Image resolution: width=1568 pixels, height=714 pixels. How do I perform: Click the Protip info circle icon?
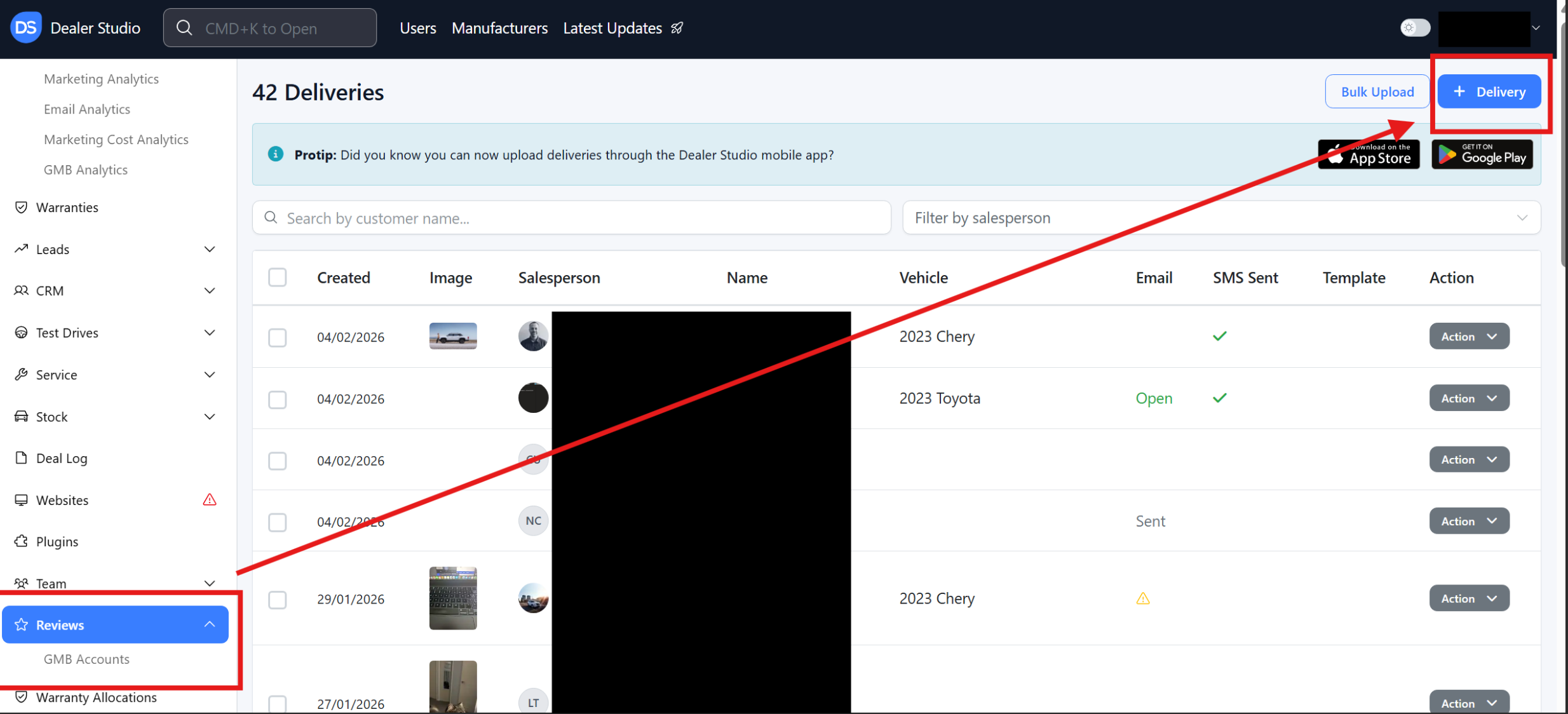(x=275, y=154)
